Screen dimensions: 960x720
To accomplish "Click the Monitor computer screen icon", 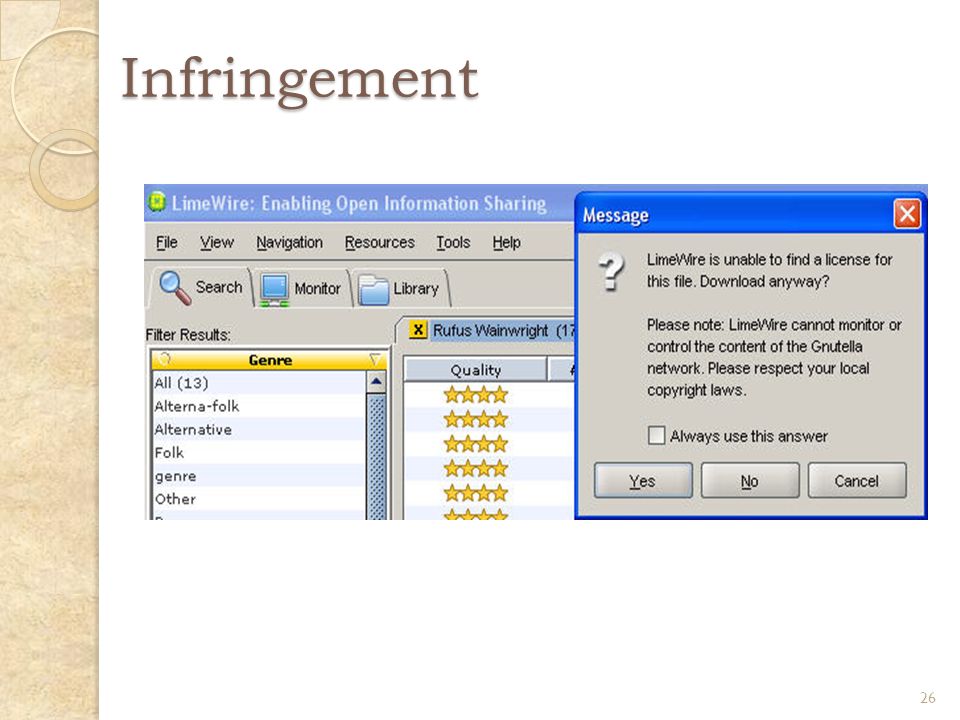I will tap(274, 290).
